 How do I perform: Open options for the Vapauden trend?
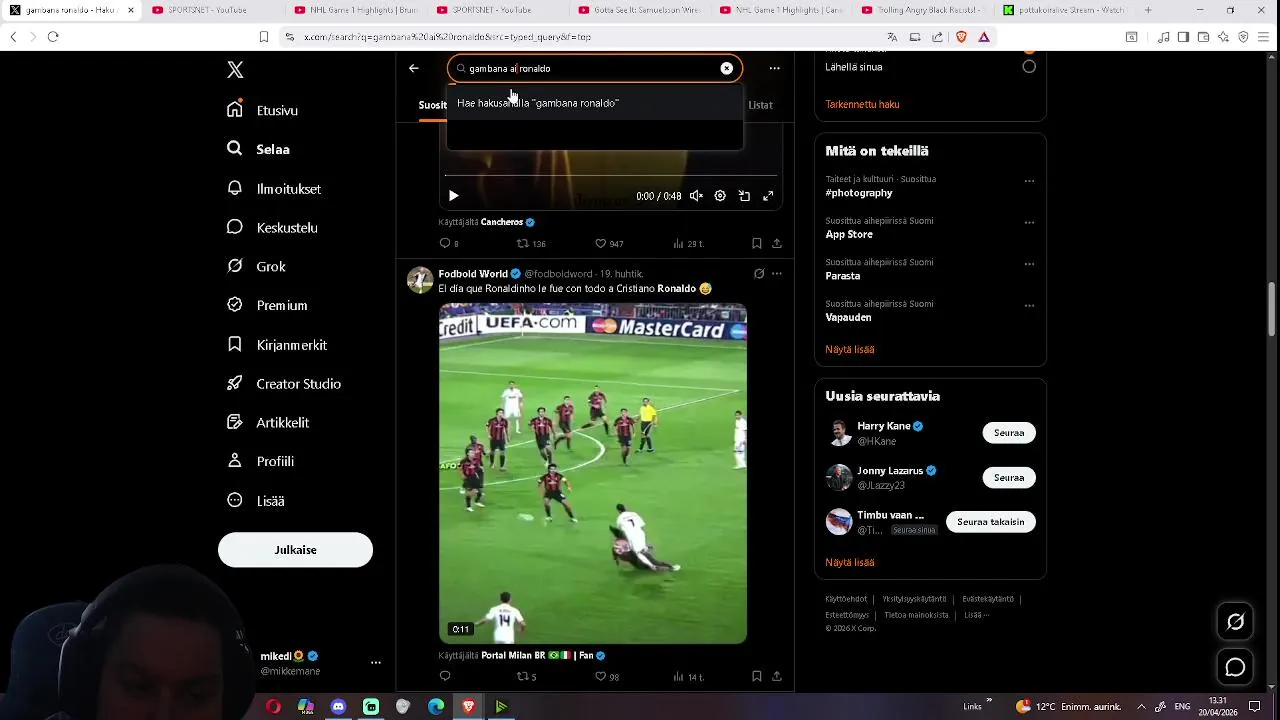[1029, 306]
